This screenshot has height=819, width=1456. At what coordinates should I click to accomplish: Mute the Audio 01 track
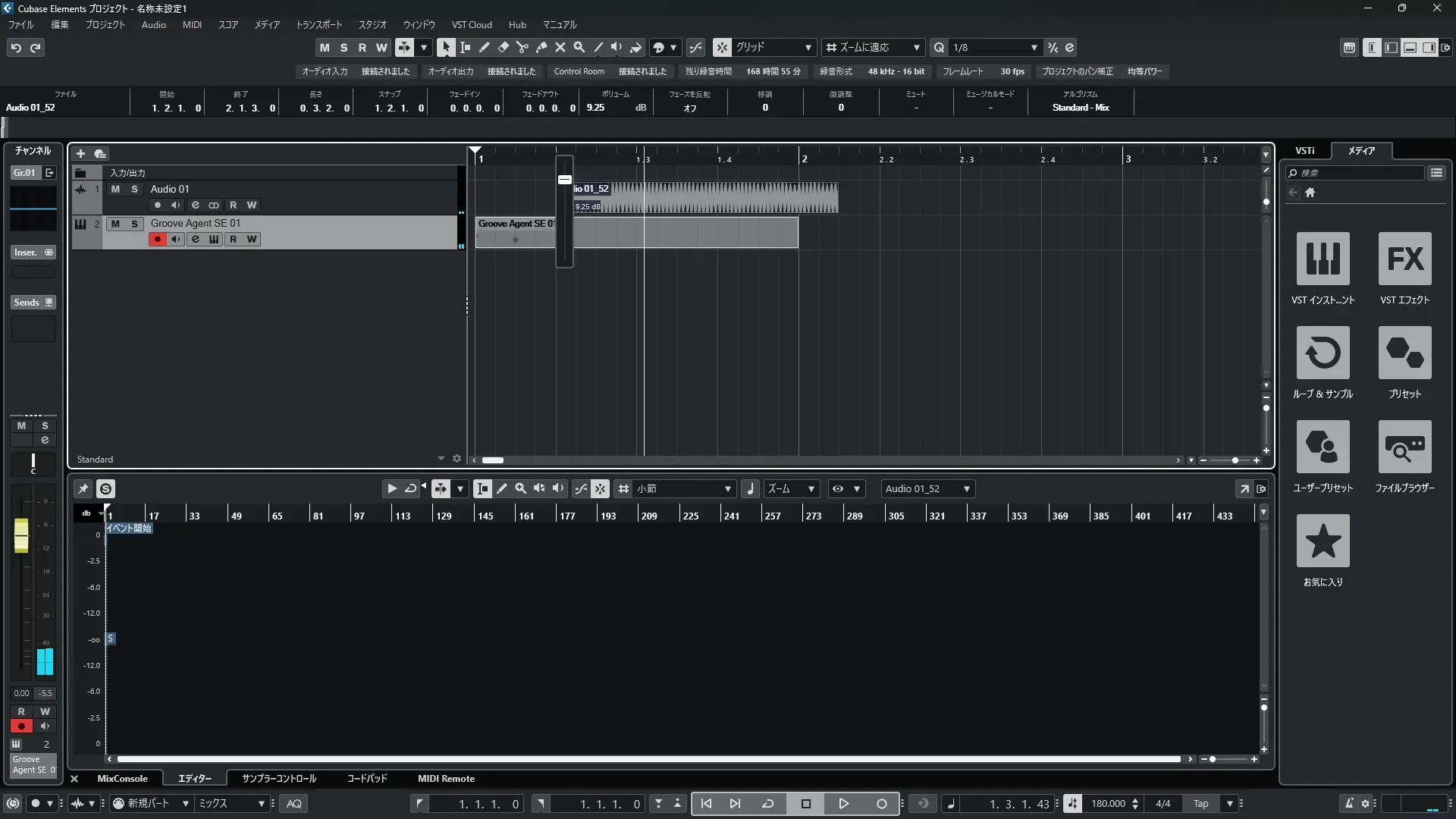(115, 189)
